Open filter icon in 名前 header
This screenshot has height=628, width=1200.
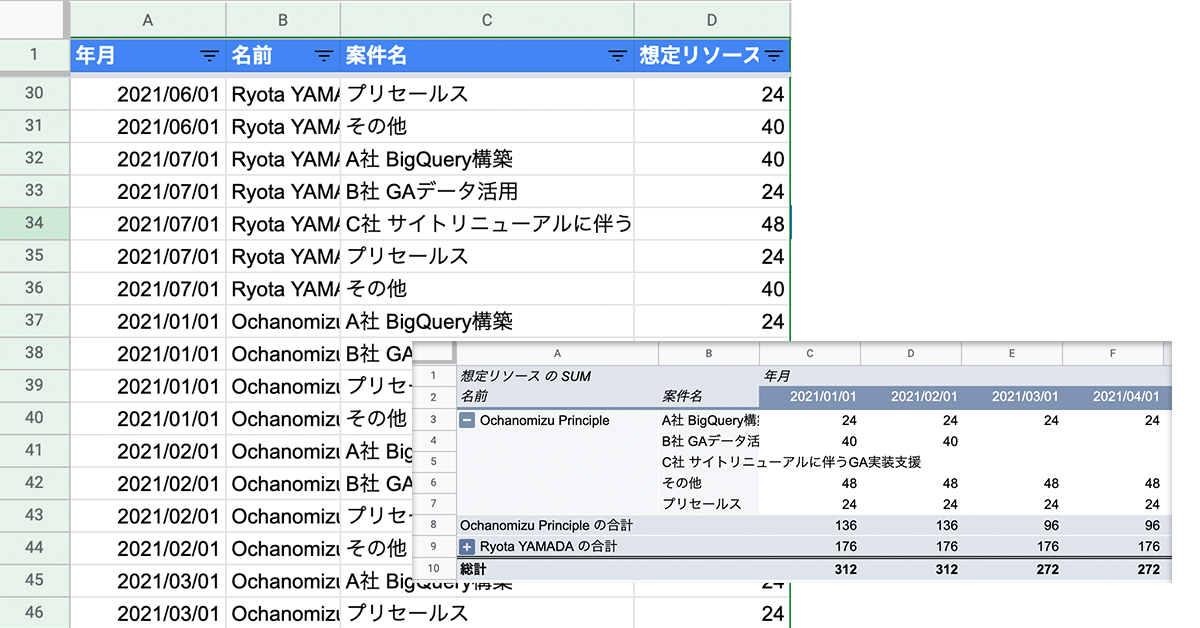[x=324, y=56]
